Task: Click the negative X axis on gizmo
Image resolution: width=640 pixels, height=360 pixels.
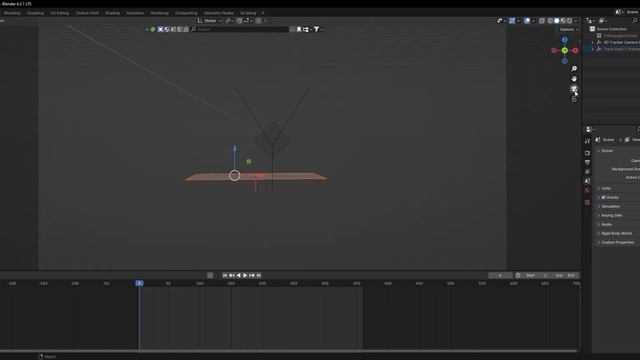Action: click(554, 51)
